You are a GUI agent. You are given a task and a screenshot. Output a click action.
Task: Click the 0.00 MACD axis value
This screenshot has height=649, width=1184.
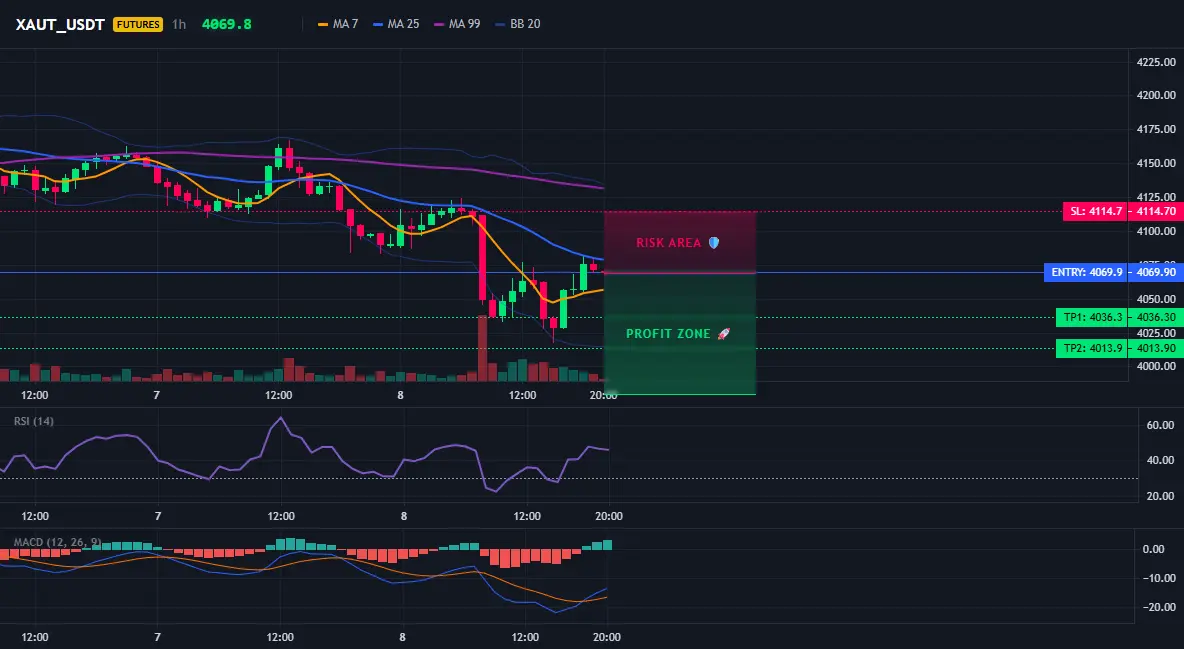point(1154,549)
